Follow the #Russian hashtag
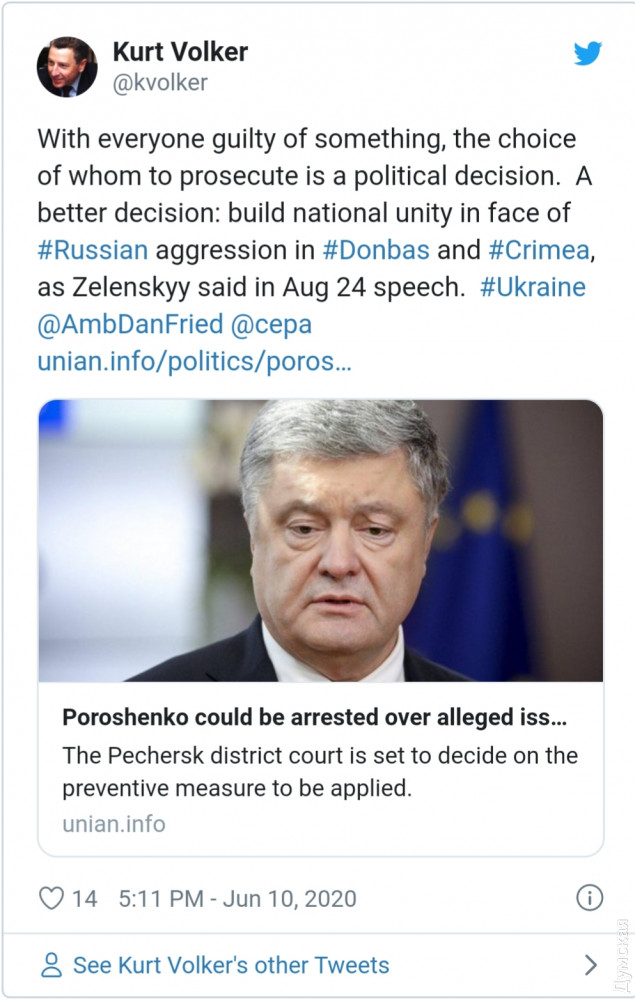The width and height of the screenshot is (635, 999). pos(92,249)
